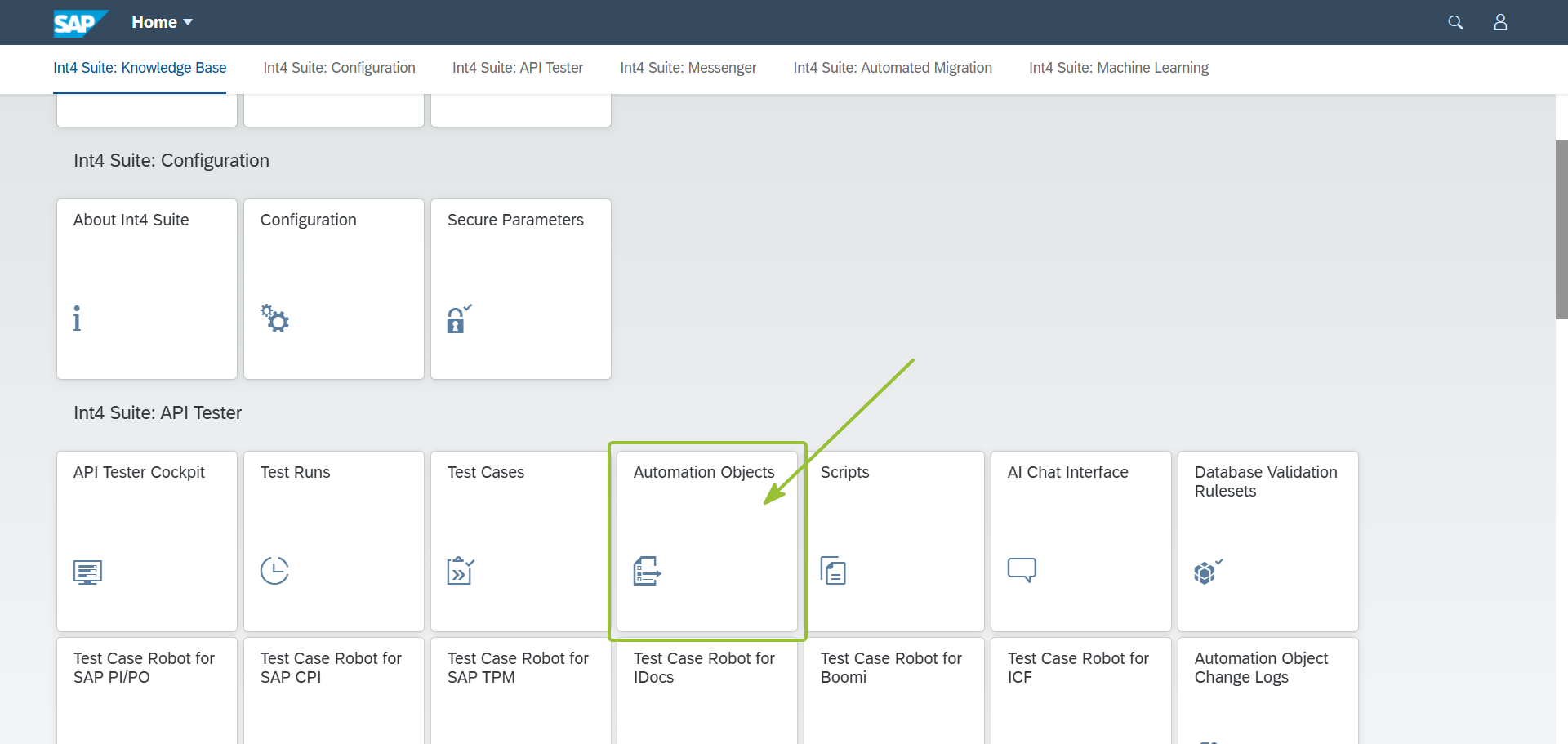Open the Configuration tile title
Screen dimensions: 1568x744
click(309, 220)
